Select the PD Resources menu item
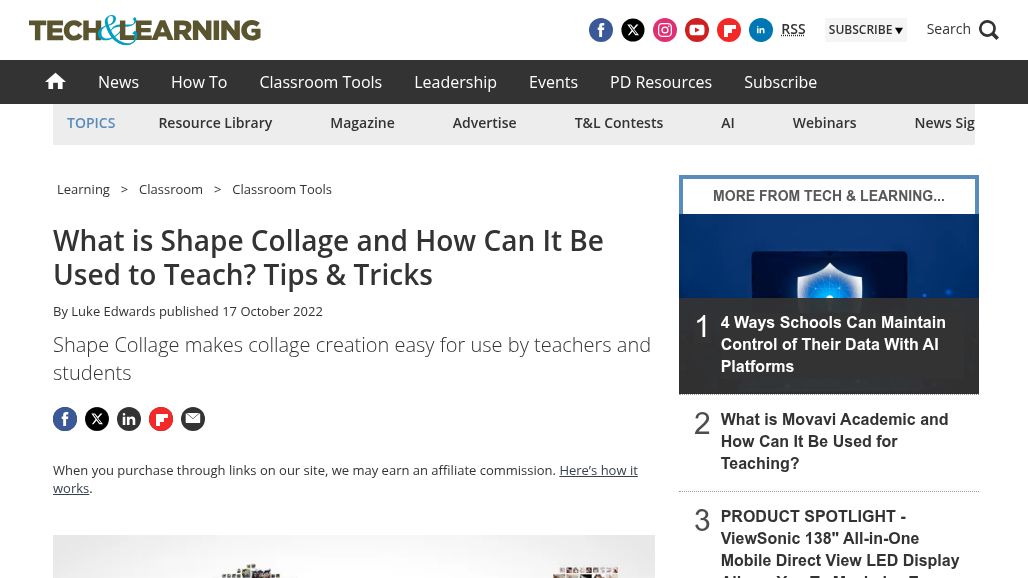Screen dimensions: 1028x578 point(660,82)
